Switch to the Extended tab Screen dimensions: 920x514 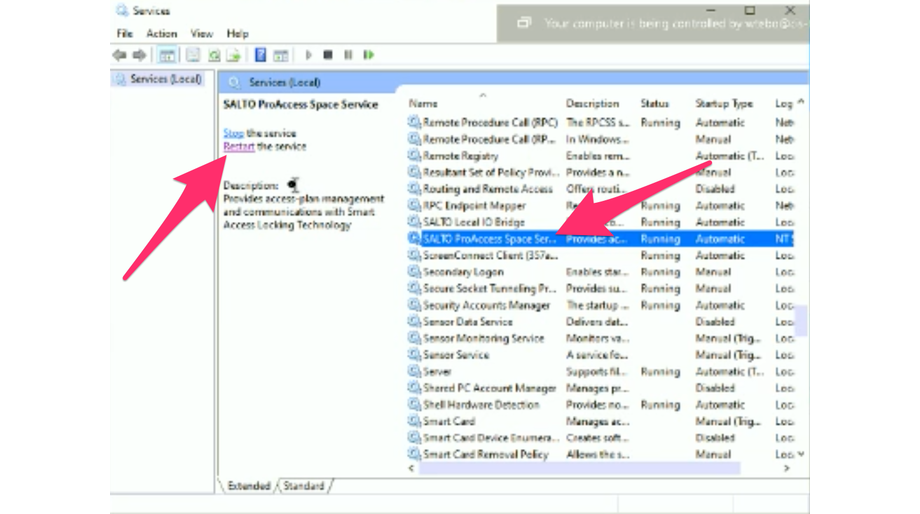[x=249, y=486]
